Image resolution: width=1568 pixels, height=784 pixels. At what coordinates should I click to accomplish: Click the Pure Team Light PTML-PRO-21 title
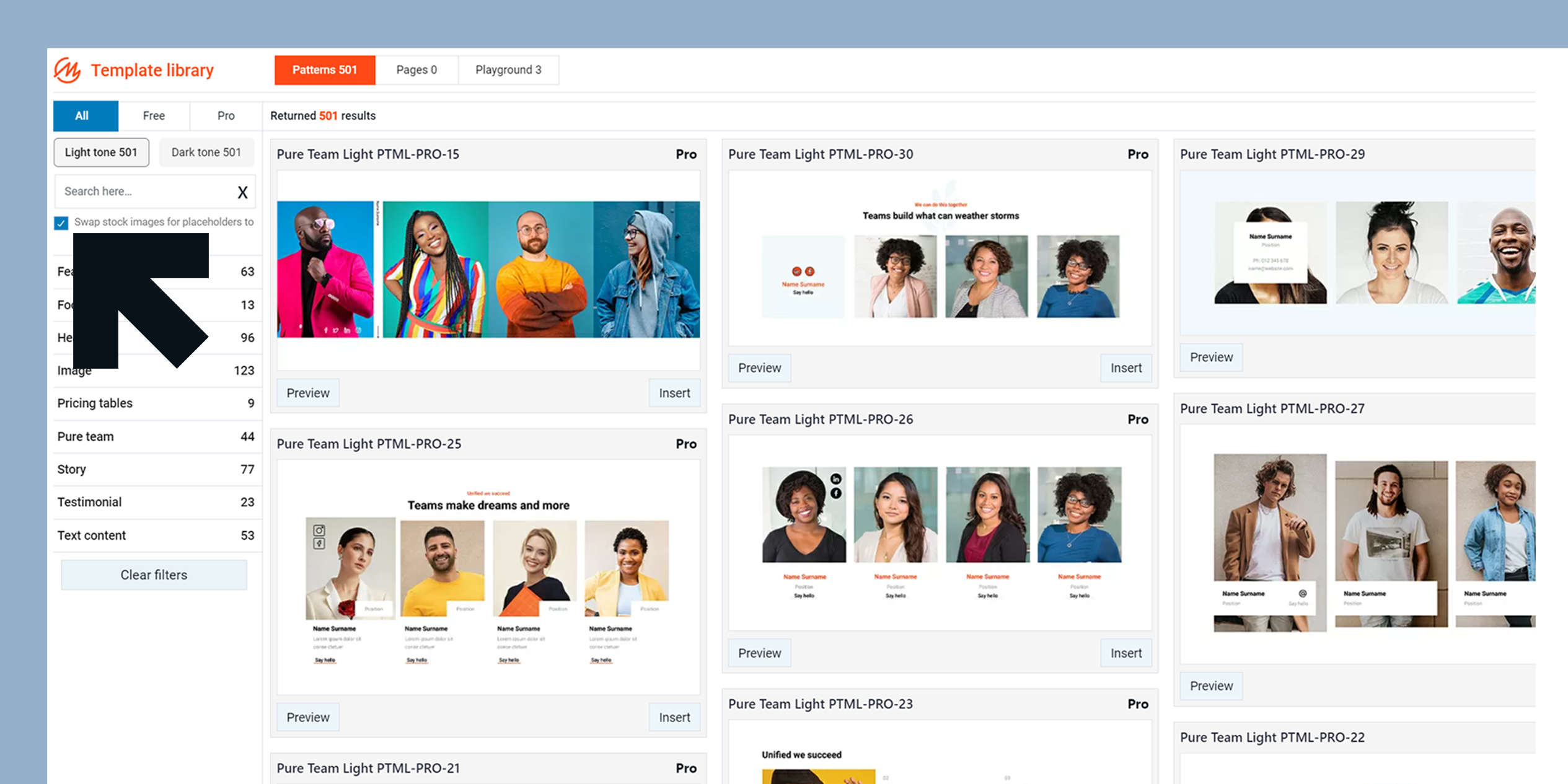click(368, 769)
